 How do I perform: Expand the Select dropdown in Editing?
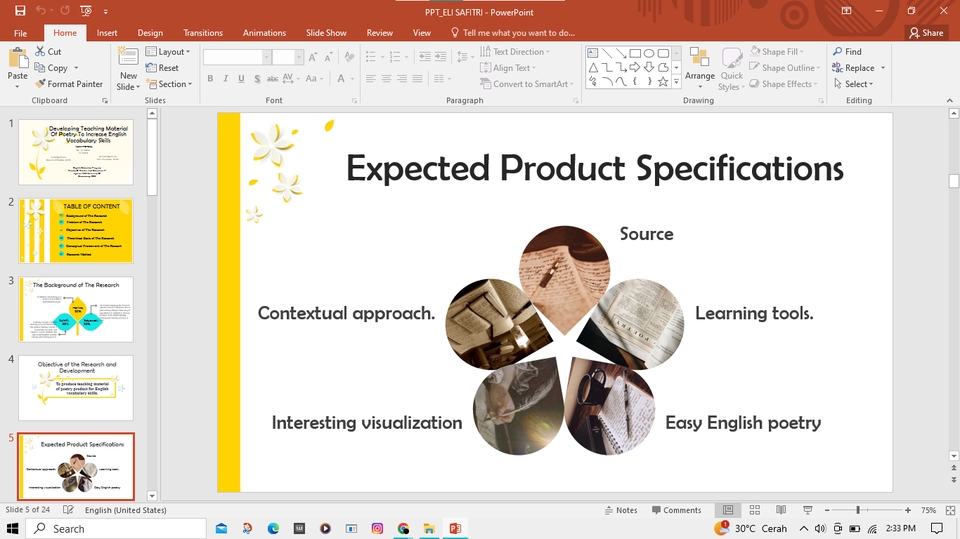pos(857,84)
